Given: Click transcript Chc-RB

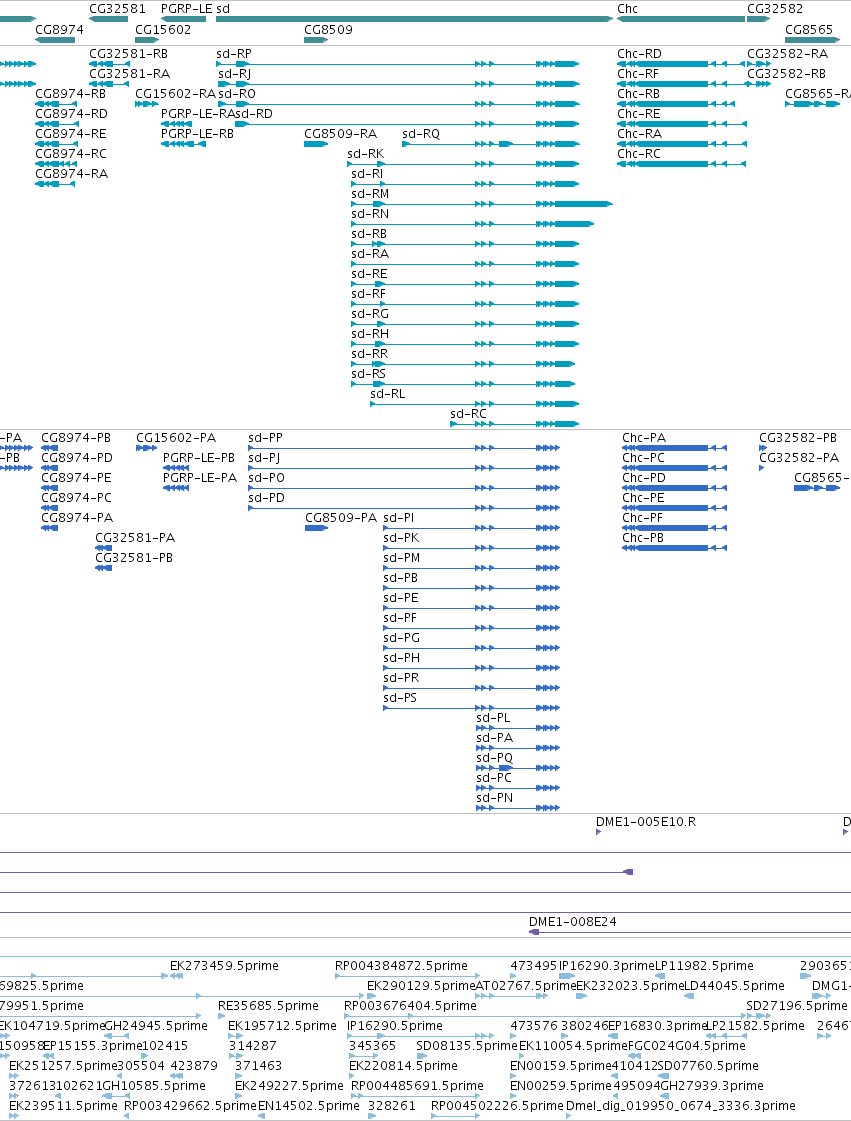Looking at the screenshot, I should [676, 104].
